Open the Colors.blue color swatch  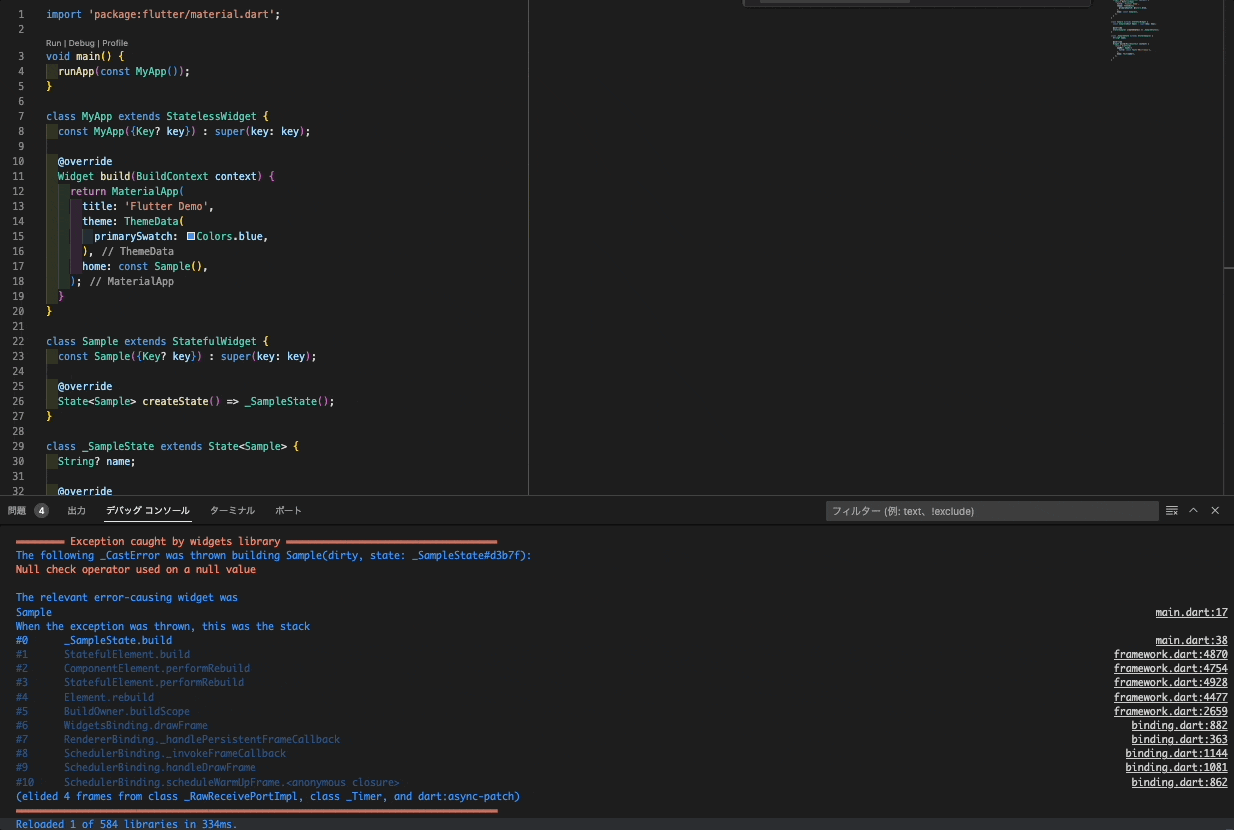click(x=191, y=236)
